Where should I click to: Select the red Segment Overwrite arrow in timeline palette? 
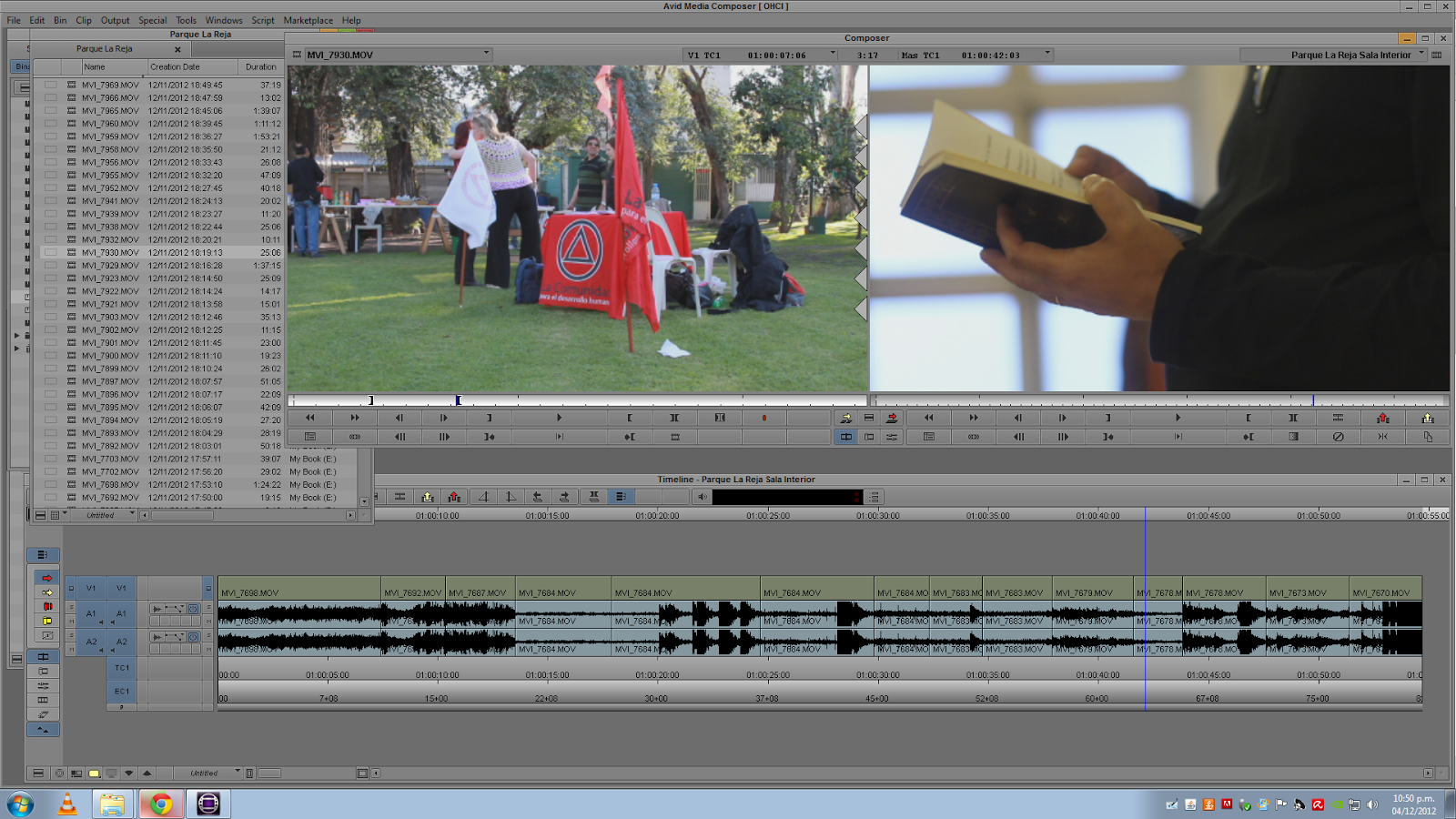(47, 578)
